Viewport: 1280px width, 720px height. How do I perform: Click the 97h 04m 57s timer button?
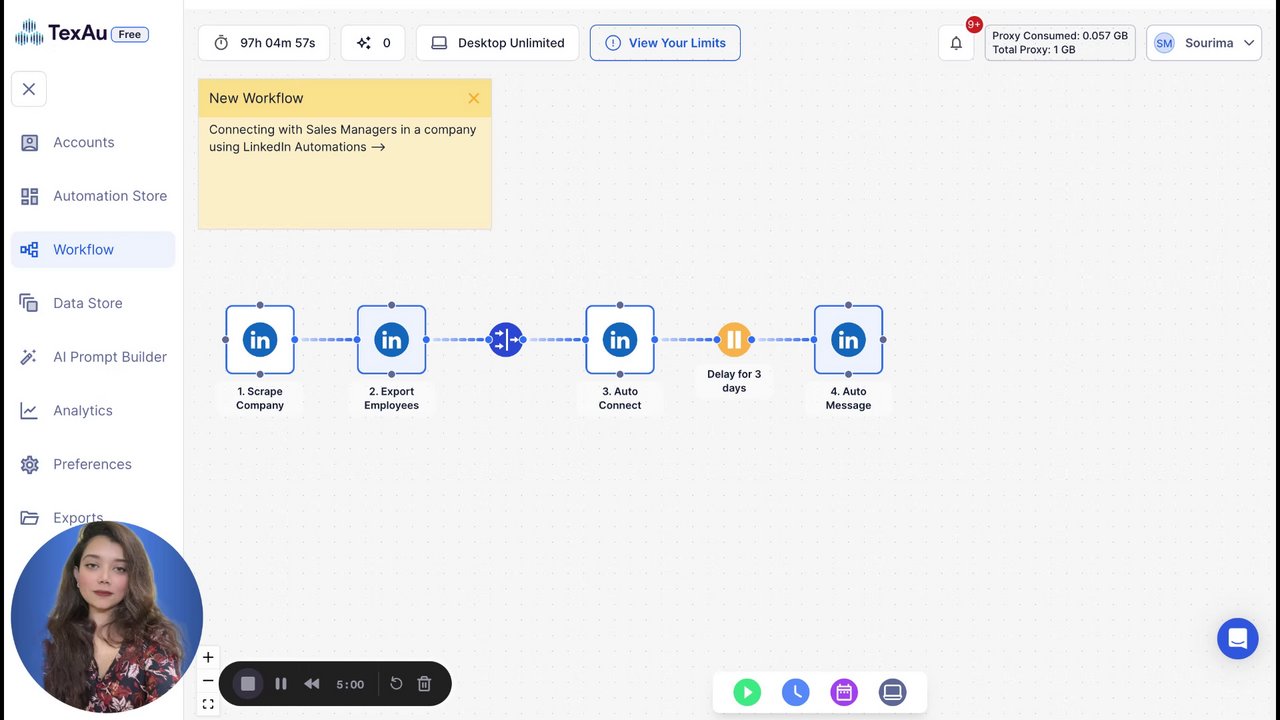pyautogui.click(x=264, y=43)
